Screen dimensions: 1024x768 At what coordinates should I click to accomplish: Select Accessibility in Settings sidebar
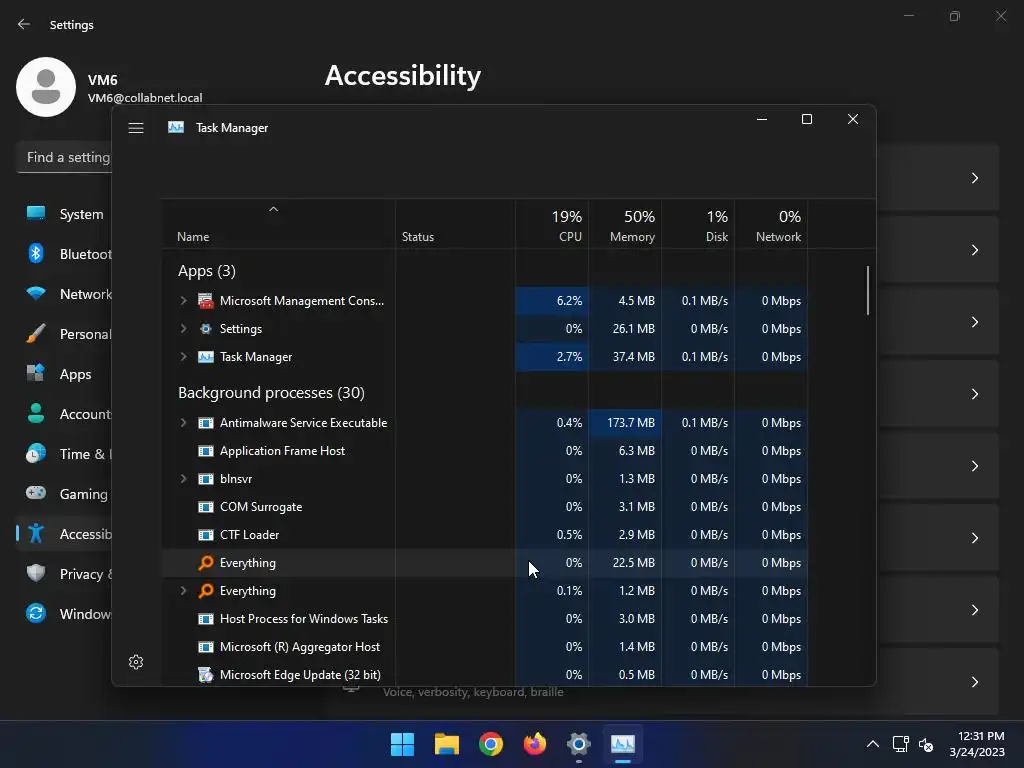[65, 534]
